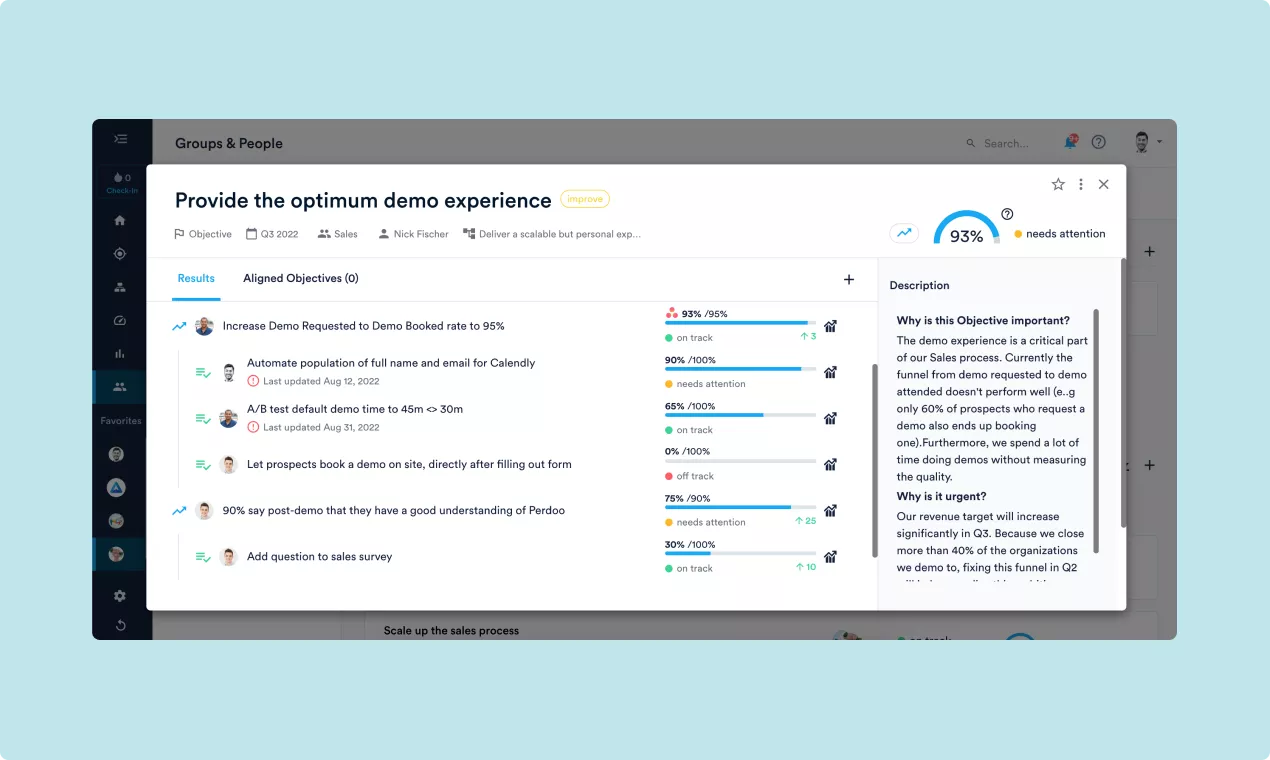Open Increase Demo Requested to Demo Booked result
The image size is (1270, 760).
tap(363, 326)
